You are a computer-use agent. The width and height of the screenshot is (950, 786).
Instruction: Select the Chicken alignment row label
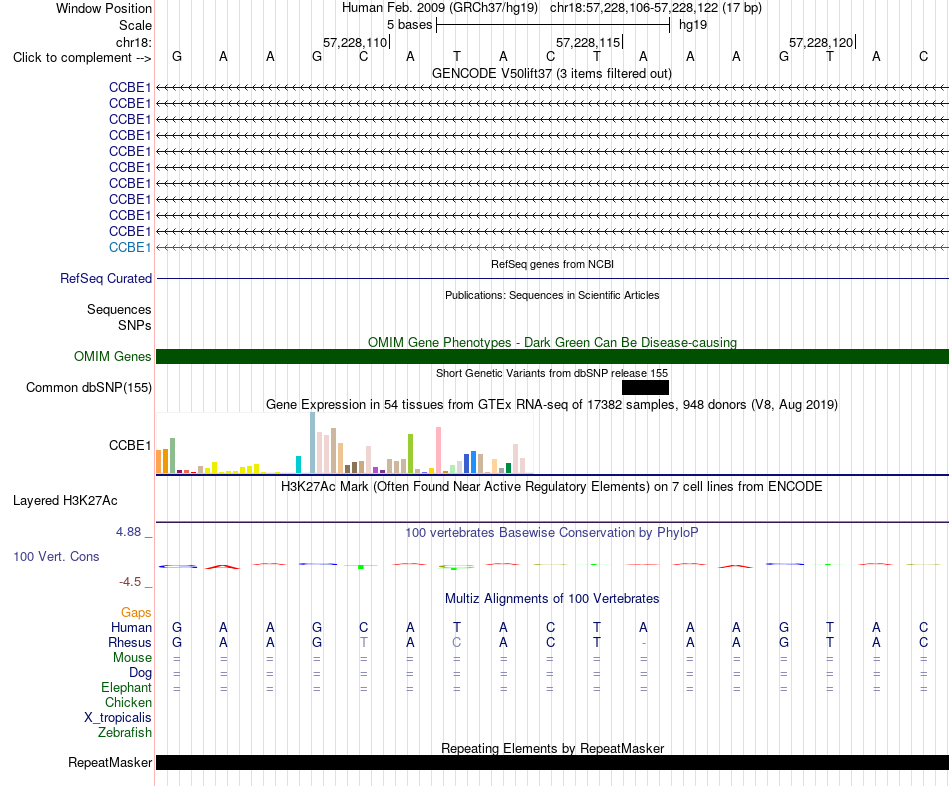pos(128,702)
